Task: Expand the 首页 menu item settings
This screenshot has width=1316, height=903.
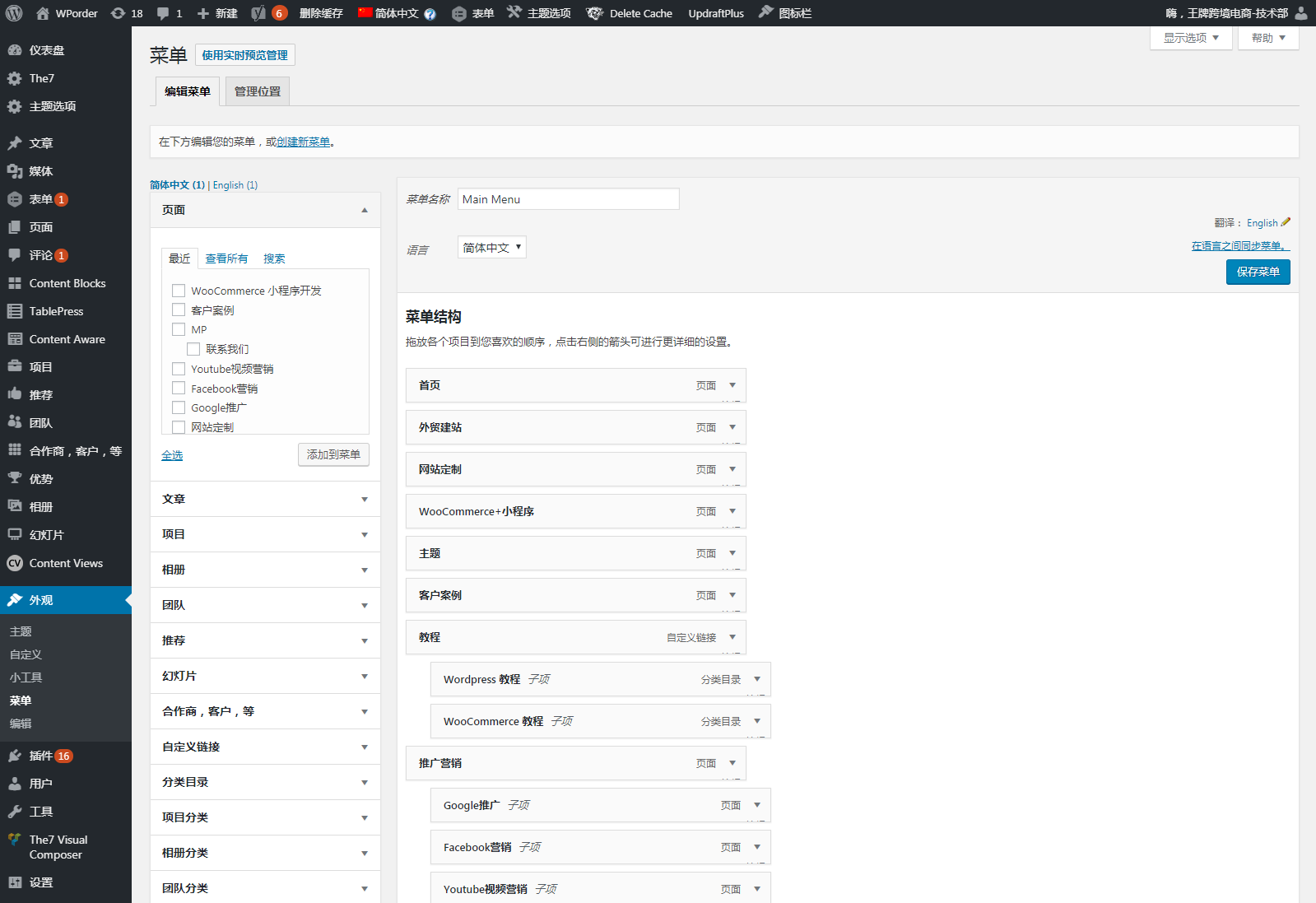Action: click(732, 385)
